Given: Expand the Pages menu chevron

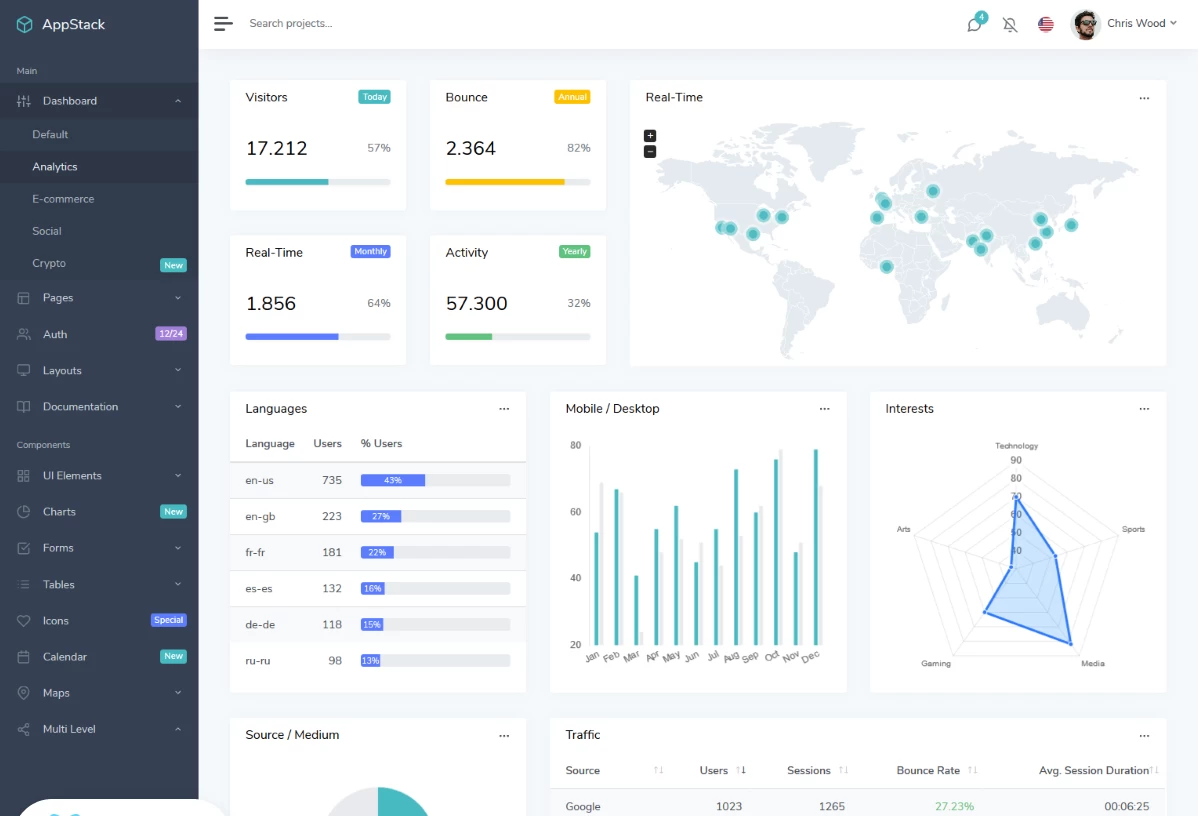Looking at the screenshot, I should coord(178,298).
